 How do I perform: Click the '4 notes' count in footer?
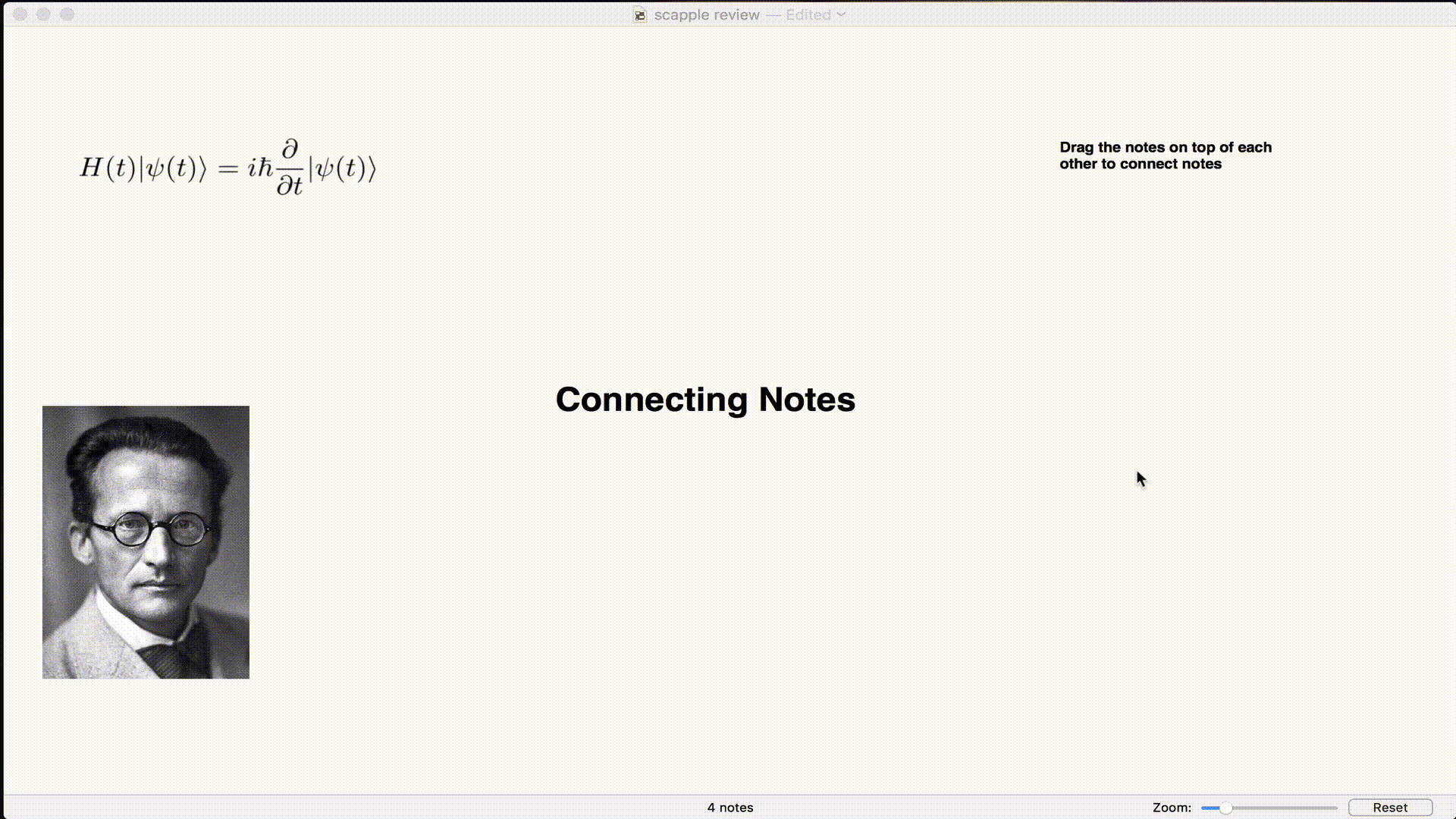click(x=730, y=808)
